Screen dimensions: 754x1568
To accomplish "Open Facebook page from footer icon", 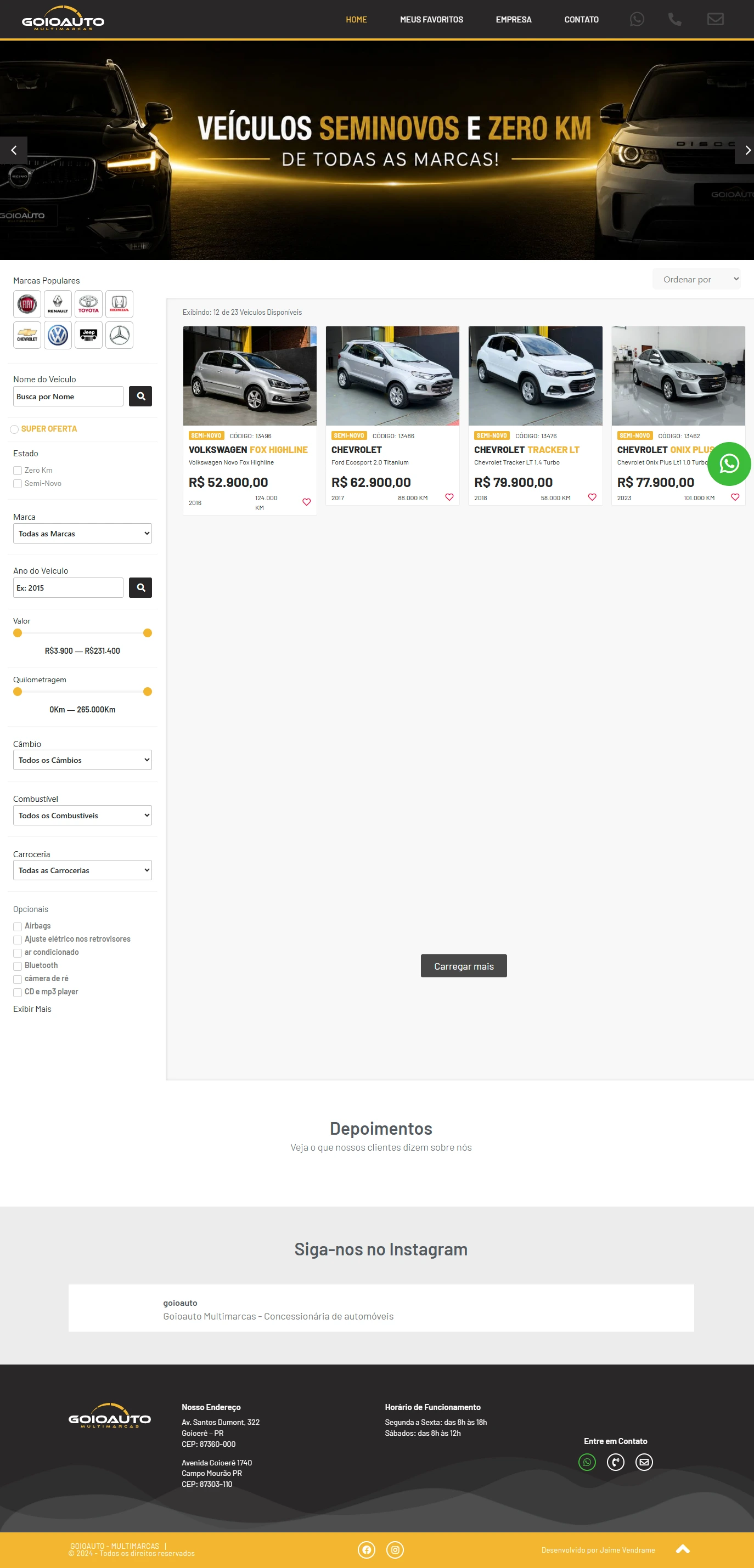I will pos(367,1550).
